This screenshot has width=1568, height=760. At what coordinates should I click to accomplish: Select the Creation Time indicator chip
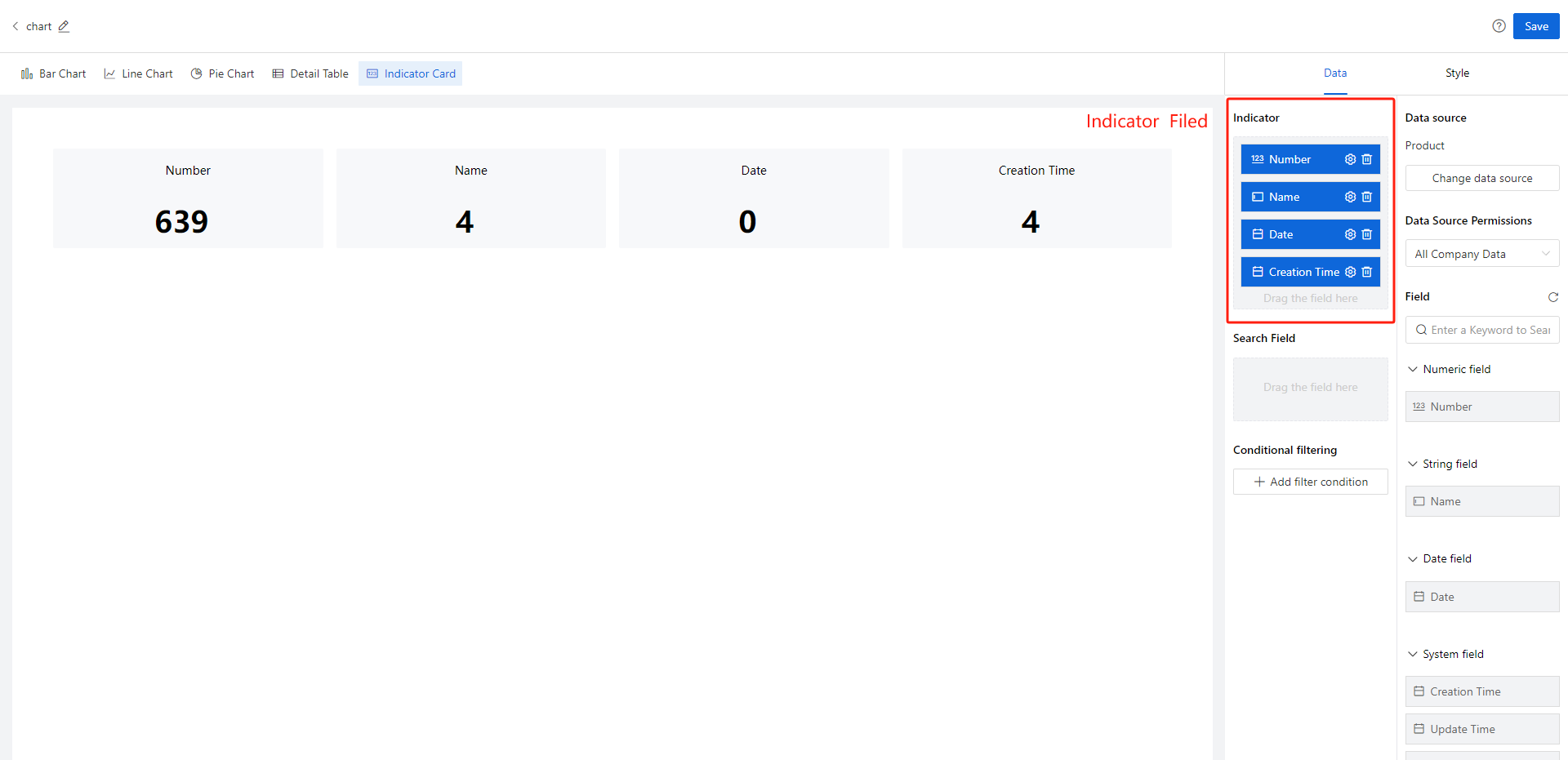coord(1310,272)
